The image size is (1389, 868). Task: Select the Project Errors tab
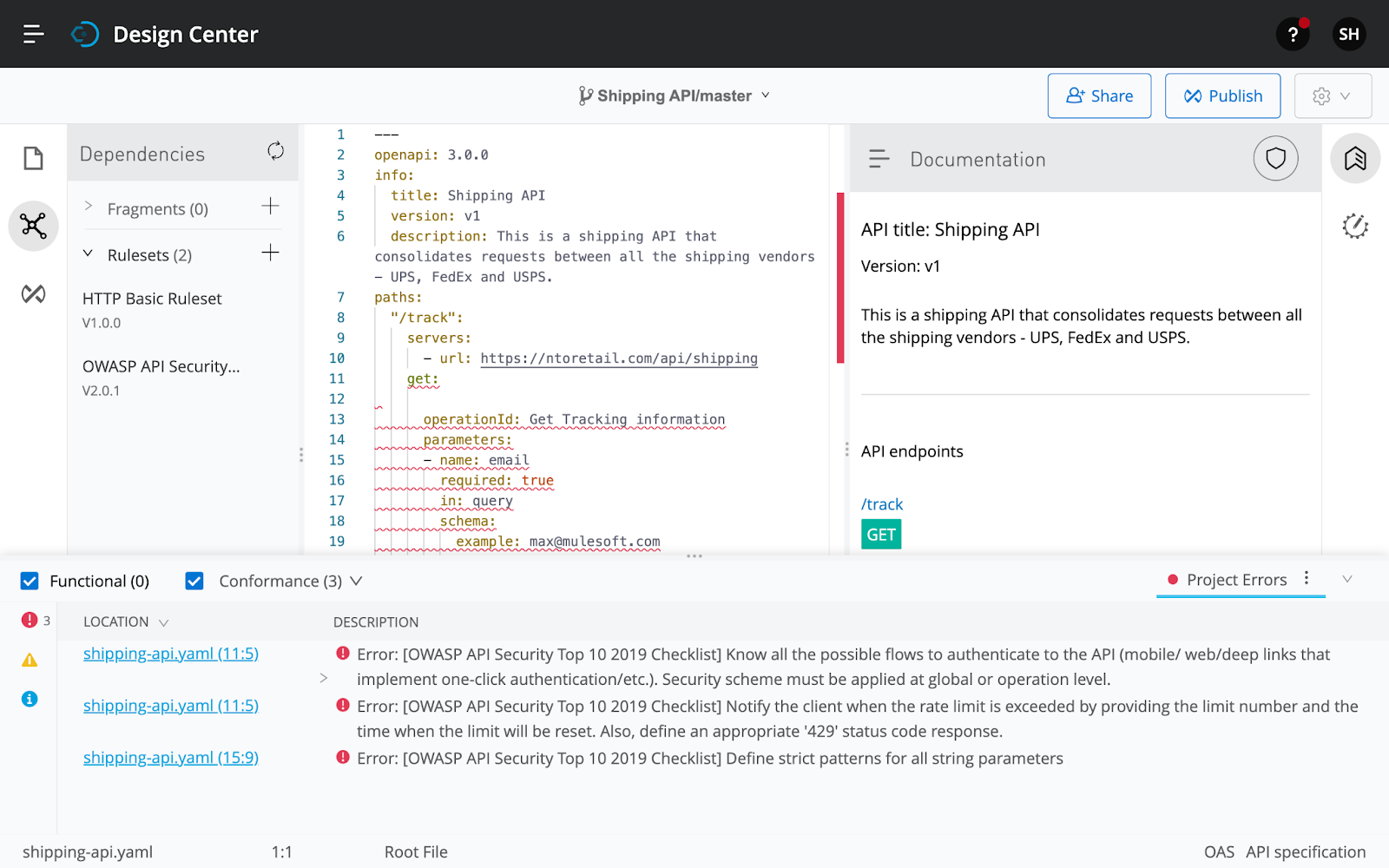pos(1236,579)
